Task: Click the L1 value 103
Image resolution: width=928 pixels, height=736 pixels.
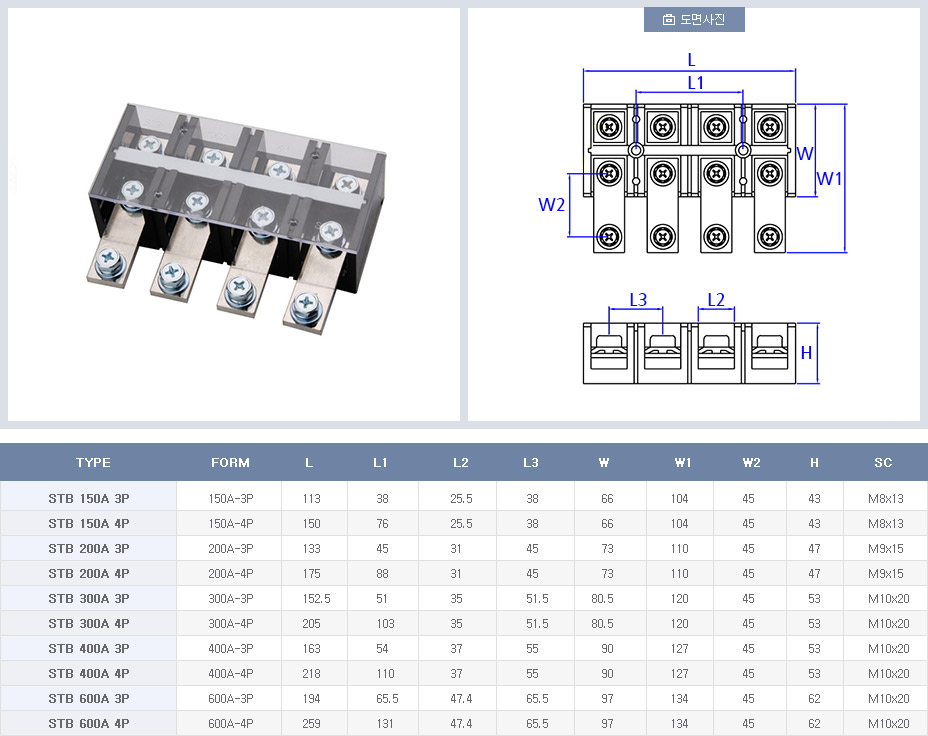Action: [385, 624]
